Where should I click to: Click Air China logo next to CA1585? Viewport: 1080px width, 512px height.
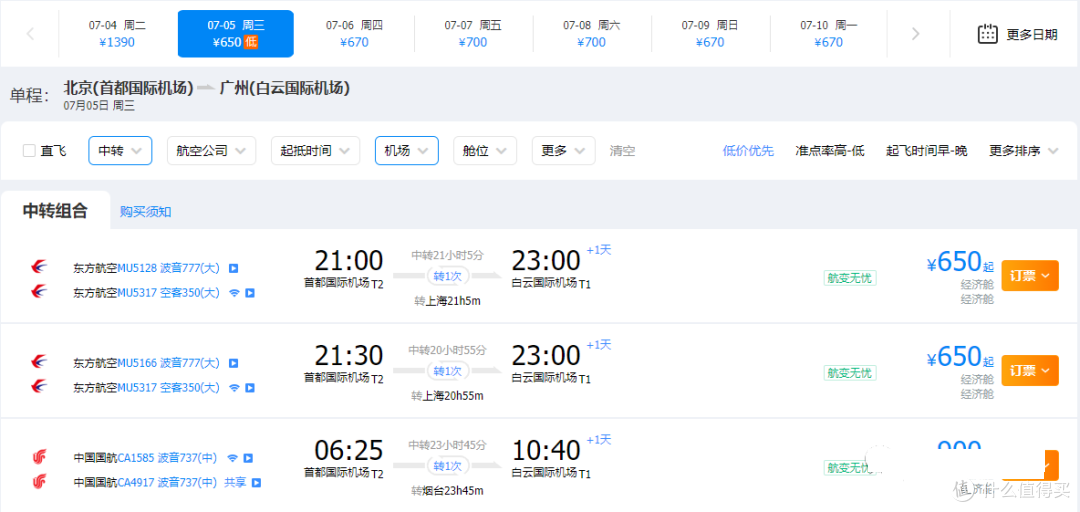click(x=39, y=457)
